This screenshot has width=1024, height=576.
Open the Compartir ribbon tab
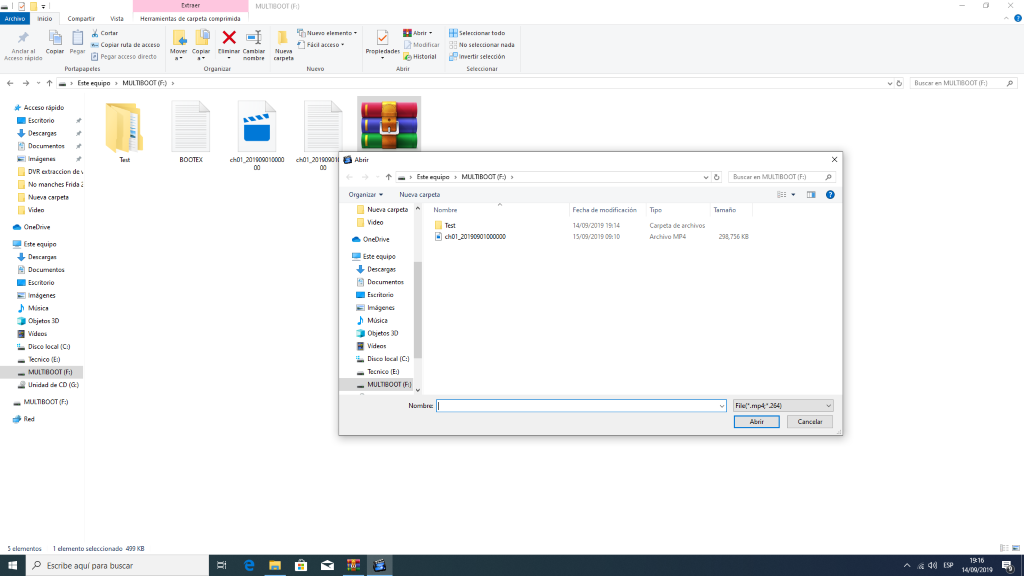81,18
